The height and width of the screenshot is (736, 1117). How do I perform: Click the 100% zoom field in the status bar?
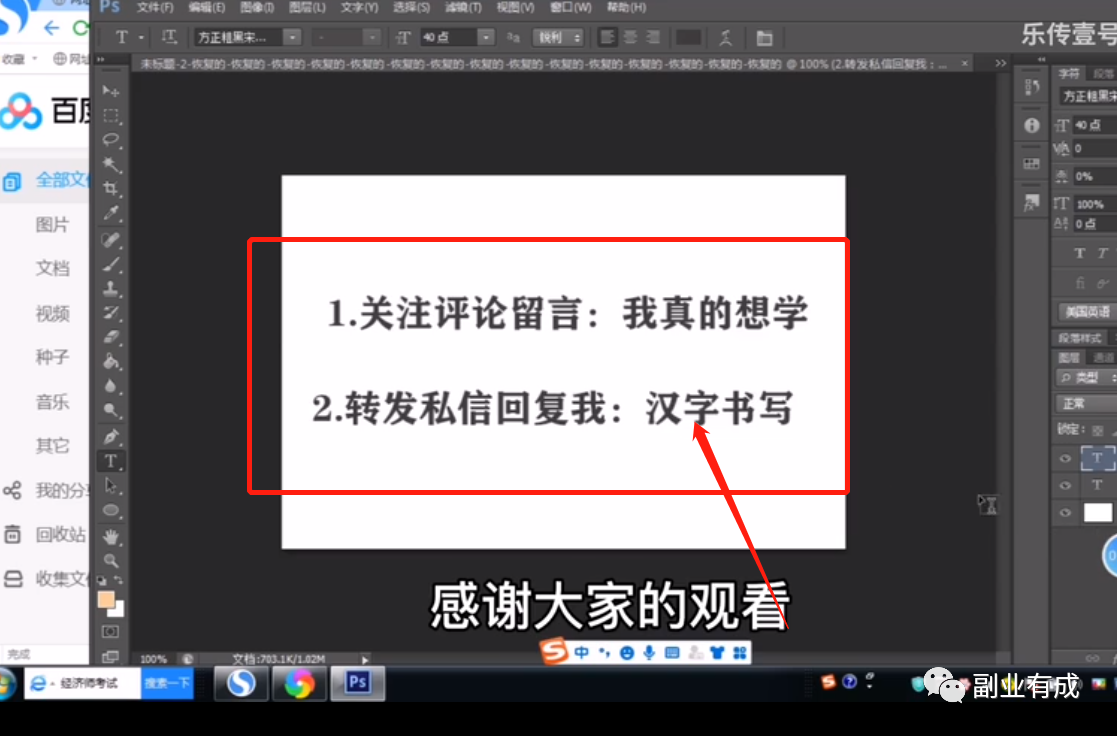pyautogui.click(x=152, y=658)
